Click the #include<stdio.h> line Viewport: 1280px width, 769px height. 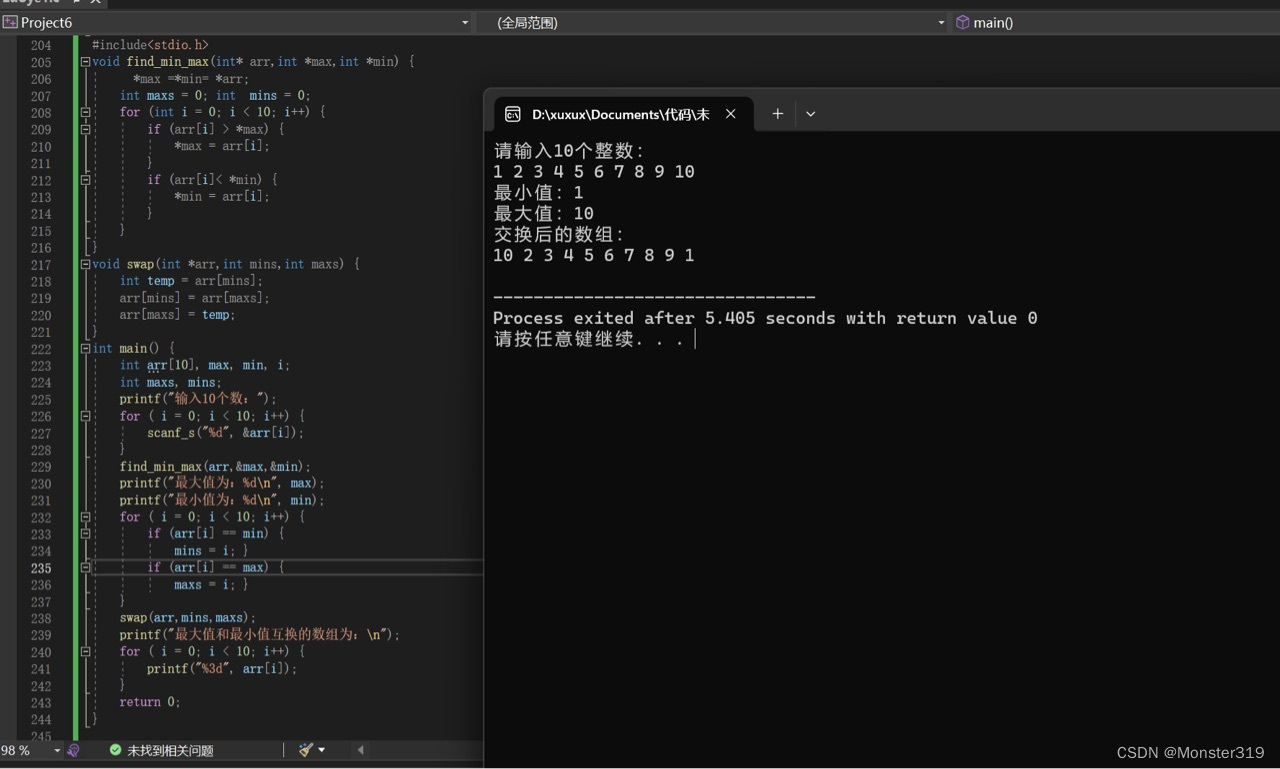click(x=150, y=45)
